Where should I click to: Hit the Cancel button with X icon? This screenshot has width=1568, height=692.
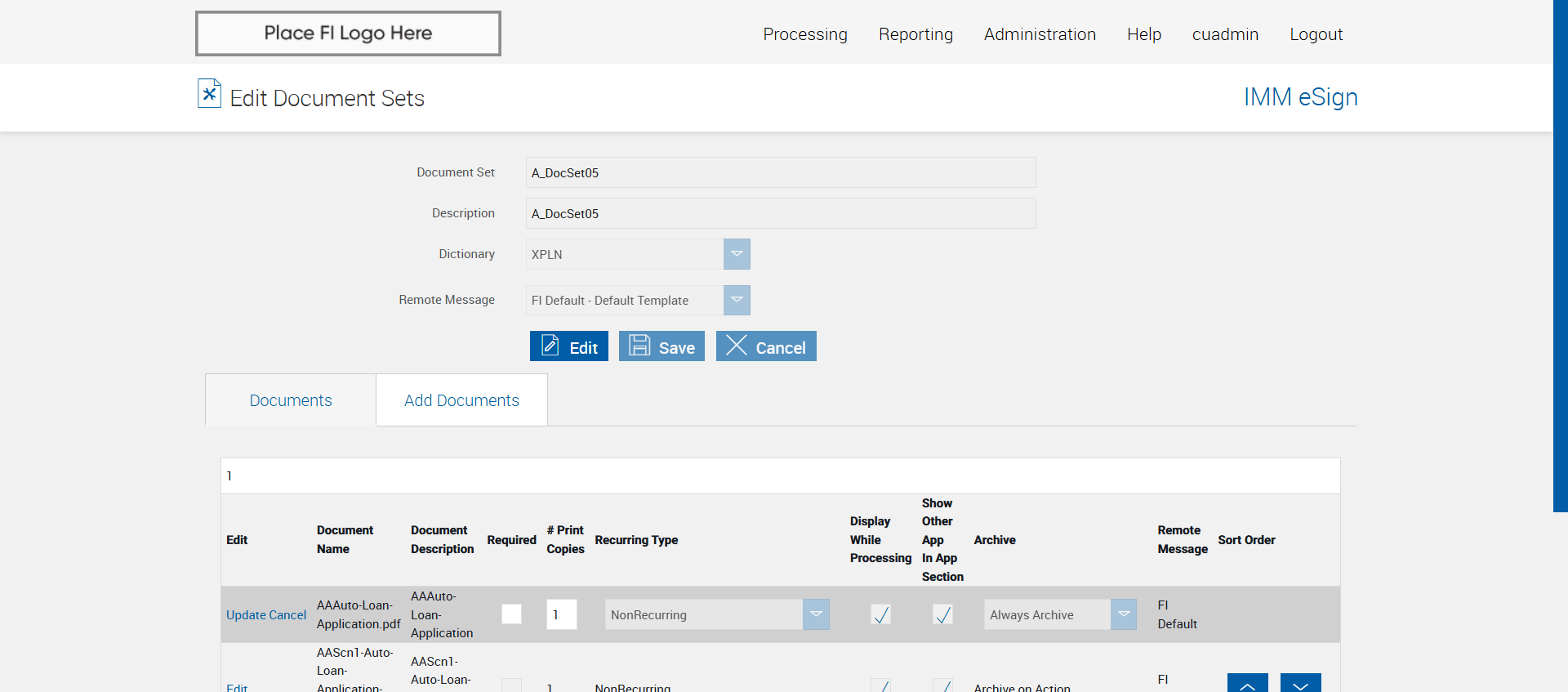coord(765,346)
